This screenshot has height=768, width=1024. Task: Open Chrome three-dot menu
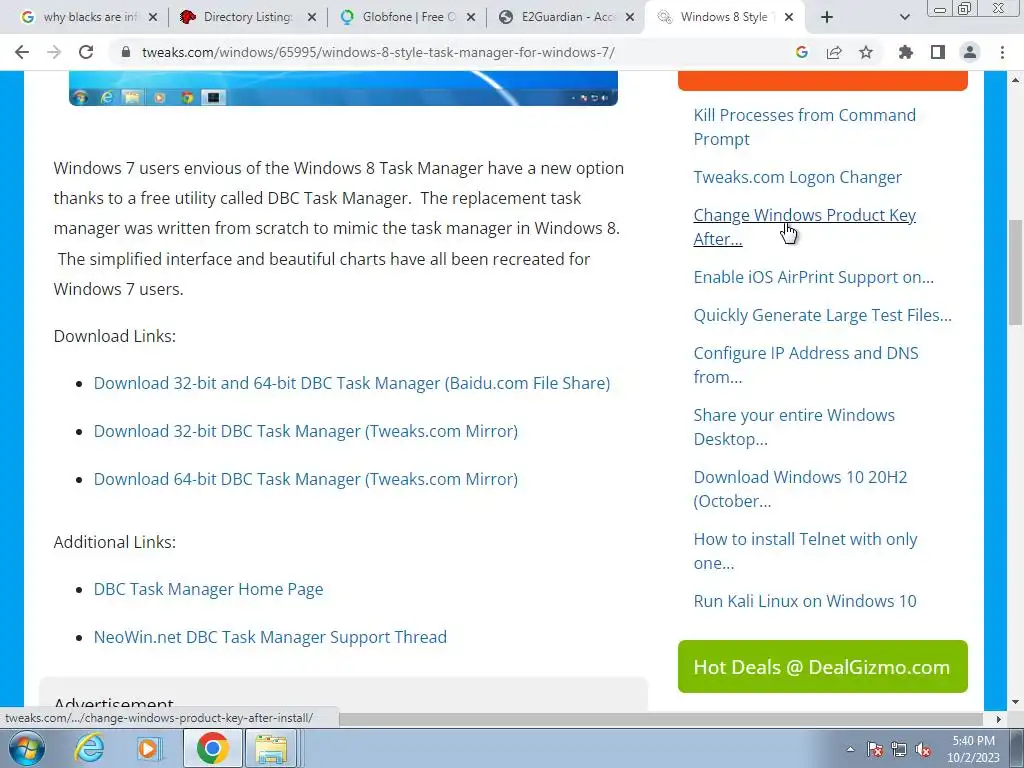pos(1002,52)
